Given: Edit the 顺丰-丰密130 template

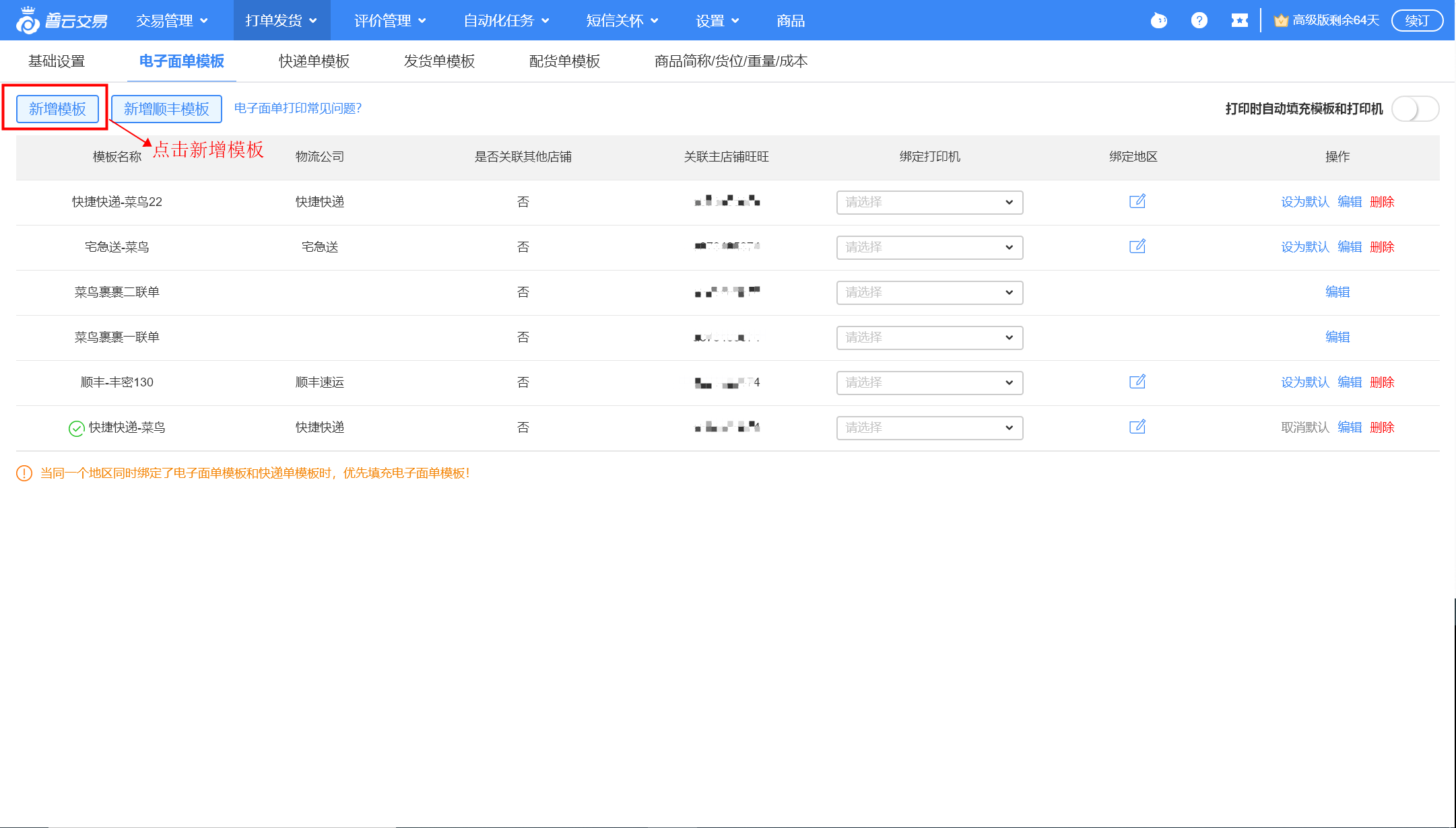Looking at the screenshot, I should [1350, 382].
